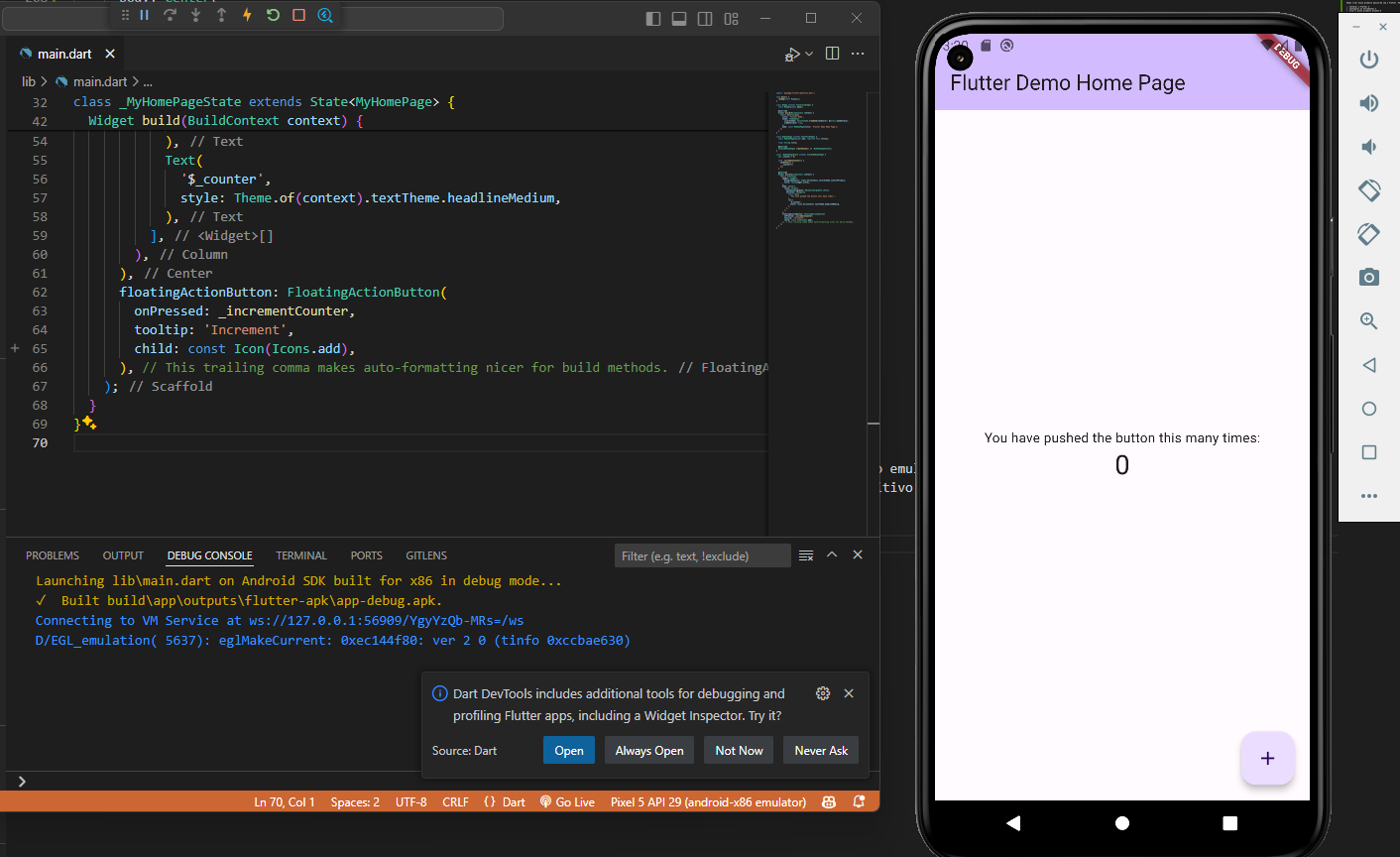Restart debugging with the green restart icon
The height and width of the screenshot is (857, 1400).
pos(273,15)
